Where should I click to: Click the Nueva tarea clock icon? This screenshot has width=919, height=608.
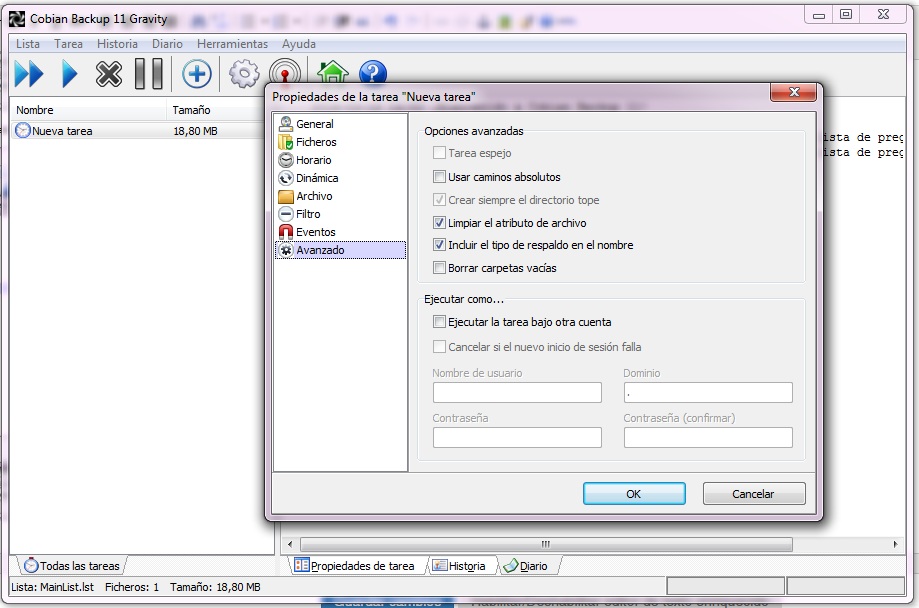(x=22, y=130)
